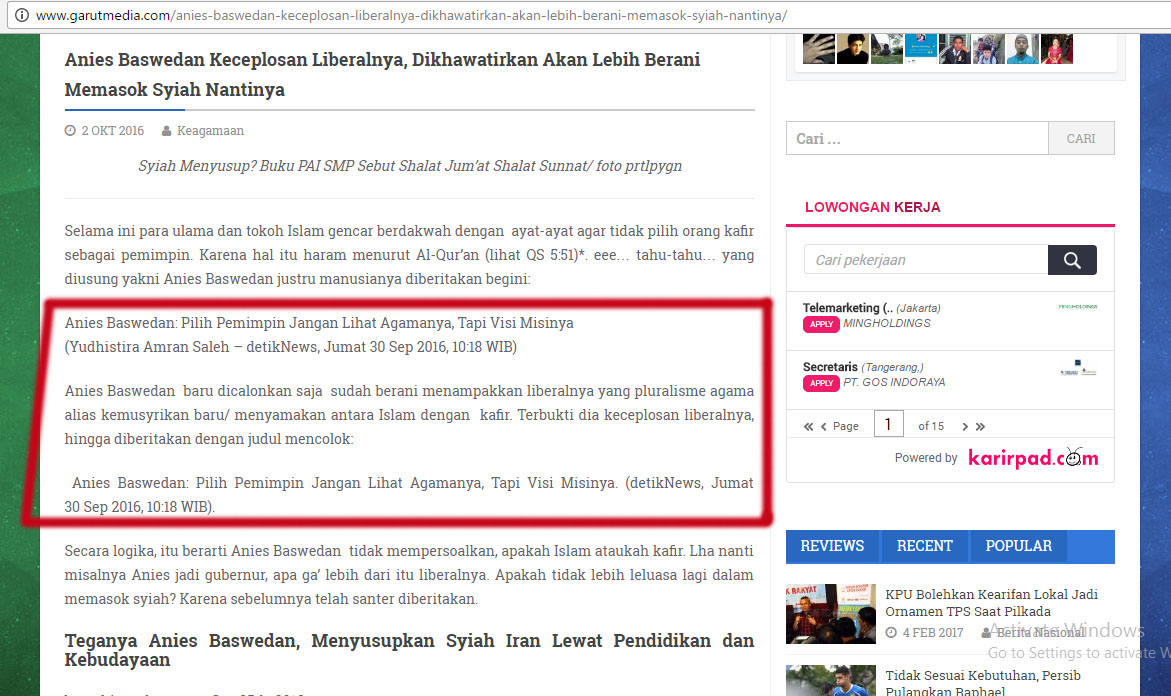This screenshot has height=696, width=1171.
Task: Click the clock icon beside 4 FEB 2017
Action: 891,633
